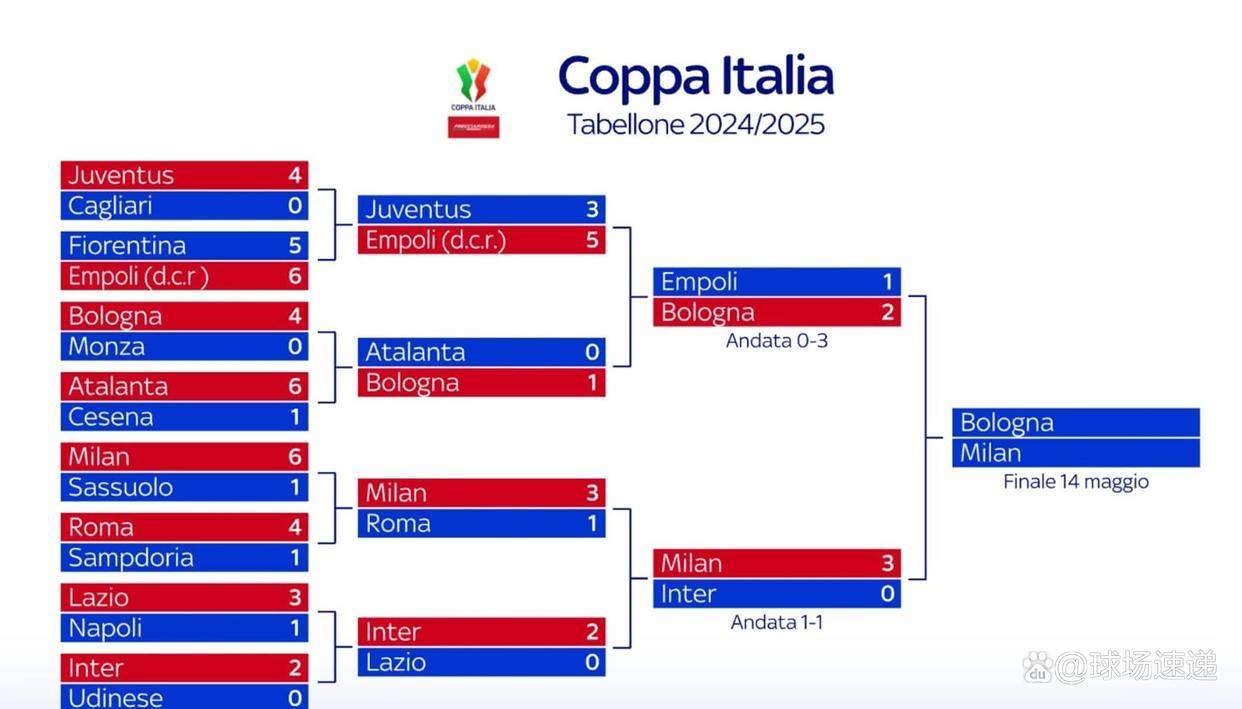Click the Cesena team row

click(184, 417)
